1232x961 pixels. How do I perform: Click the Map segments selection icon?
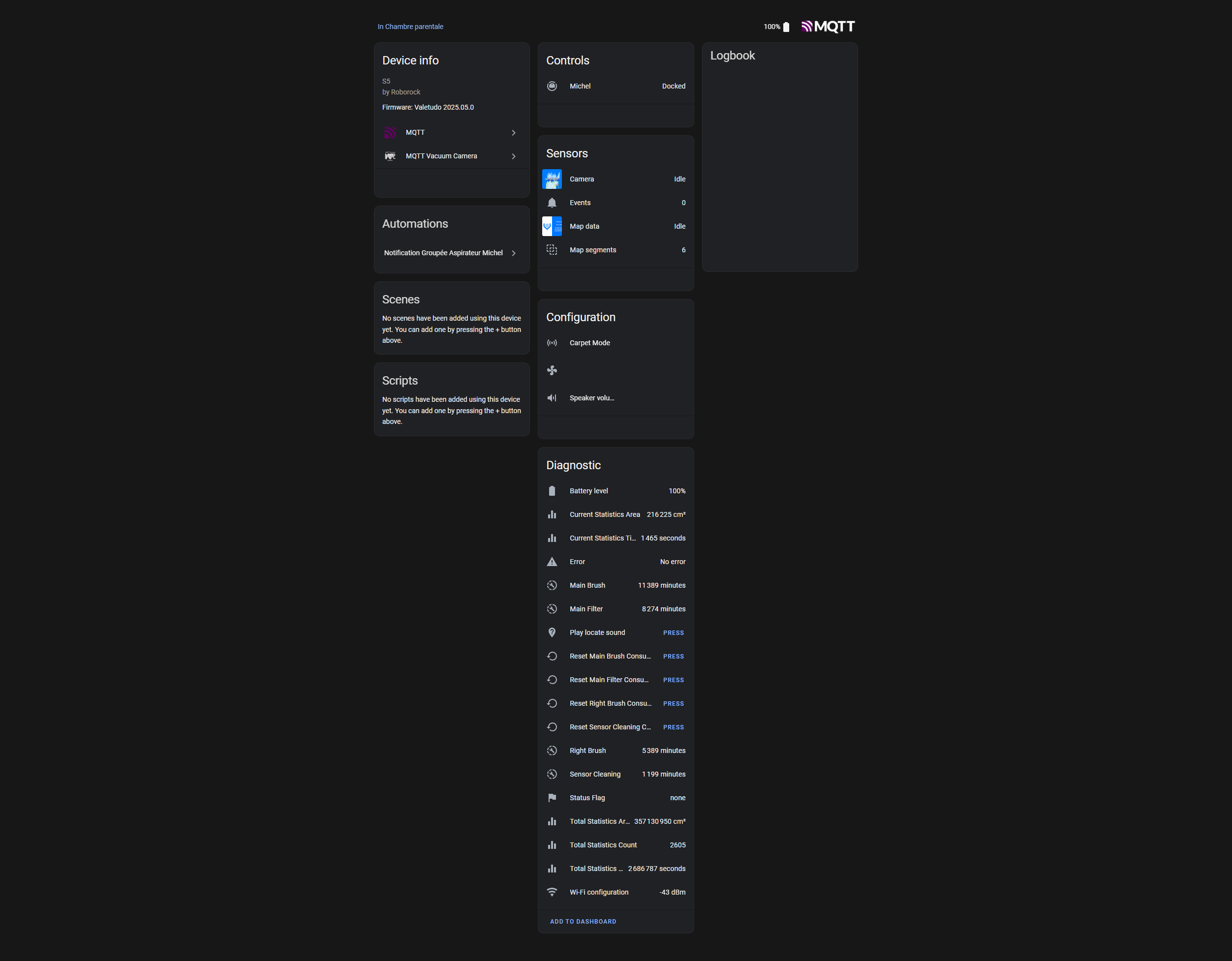click(552, 250)
